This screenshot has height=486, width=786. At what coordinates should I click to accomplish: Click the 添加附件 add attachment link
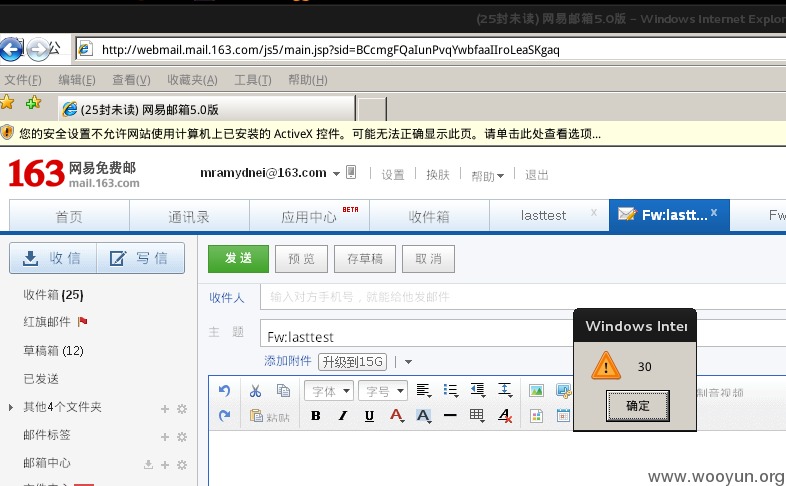coord(288,361)
